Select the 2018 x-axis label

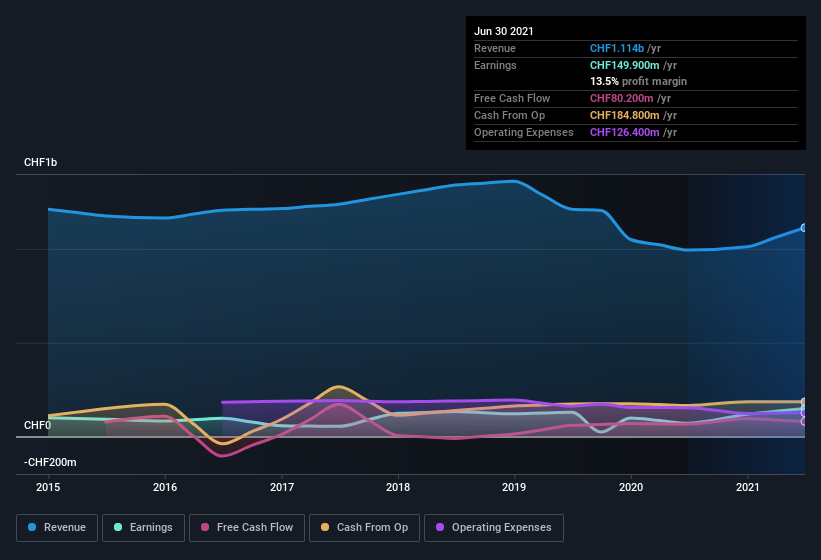(398, 487)
